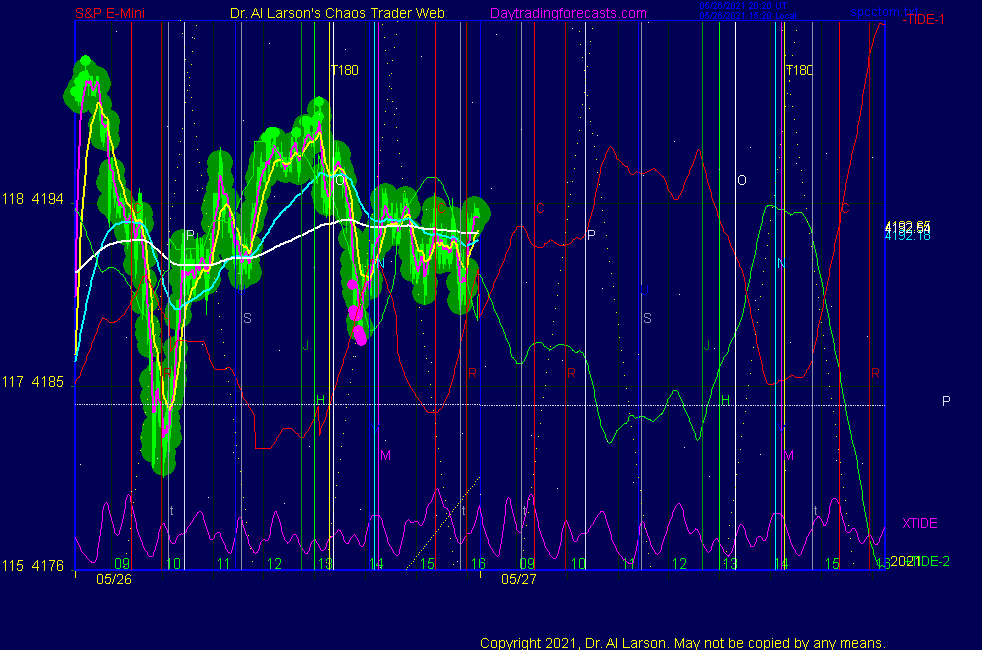Image resolution: width=982 pixels, height=650 pixels.
Task: Click the cyan "4192.18" price readout
Action: pos(907,236)
